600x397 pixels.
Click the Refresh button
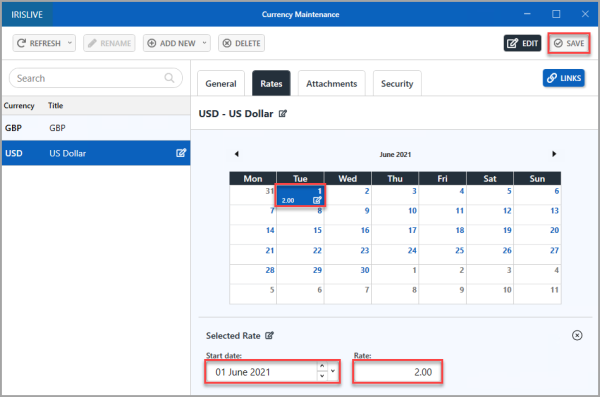[39, 43]
